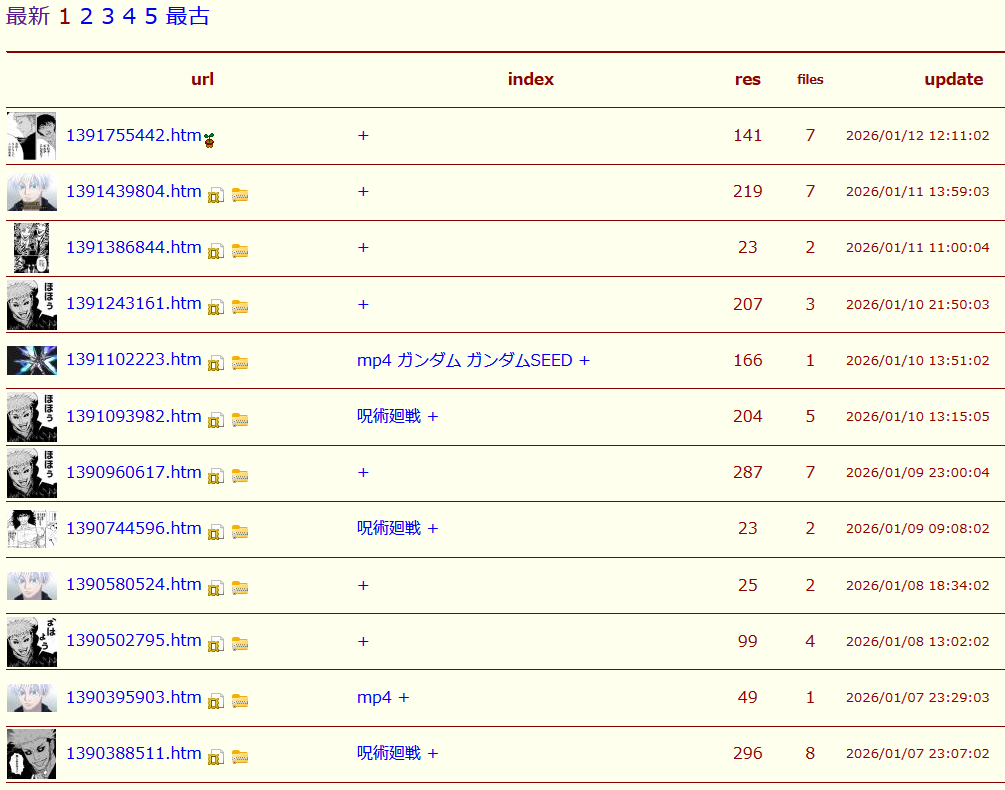Open the thumbnail for 1391102223.htm
The width and height of the screenshot is (1005, 790).
[x=32, y=360]
